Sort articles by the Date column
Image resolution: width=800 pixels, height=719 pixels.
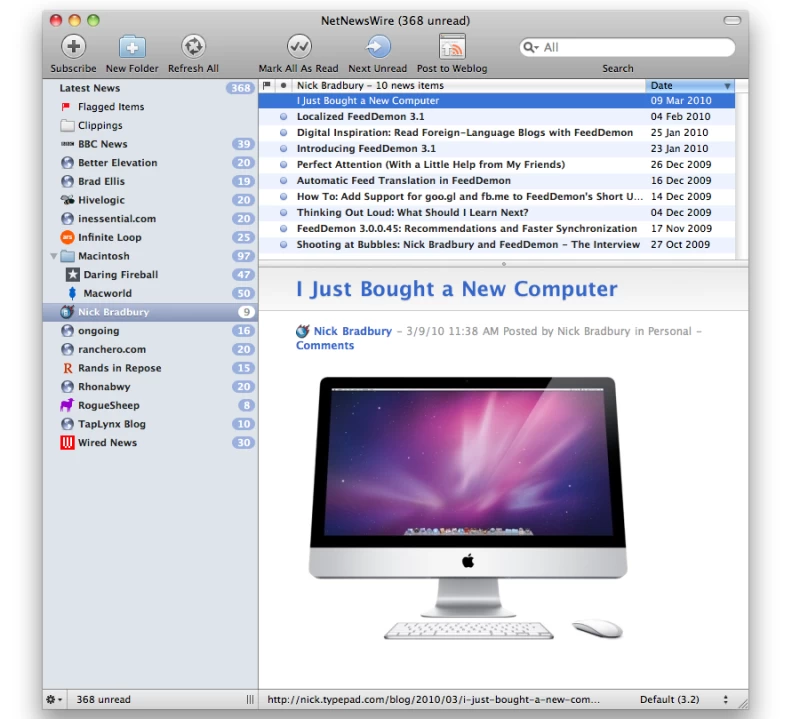[x=690, y=86]
